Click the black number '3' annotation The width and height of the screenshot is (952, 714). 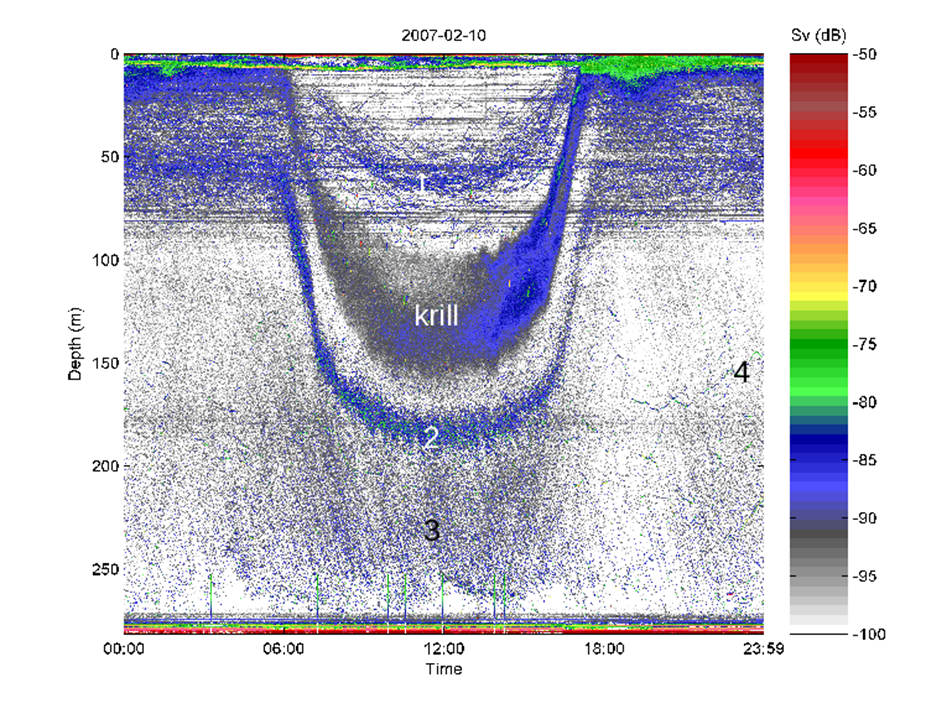tap(432, 530)
